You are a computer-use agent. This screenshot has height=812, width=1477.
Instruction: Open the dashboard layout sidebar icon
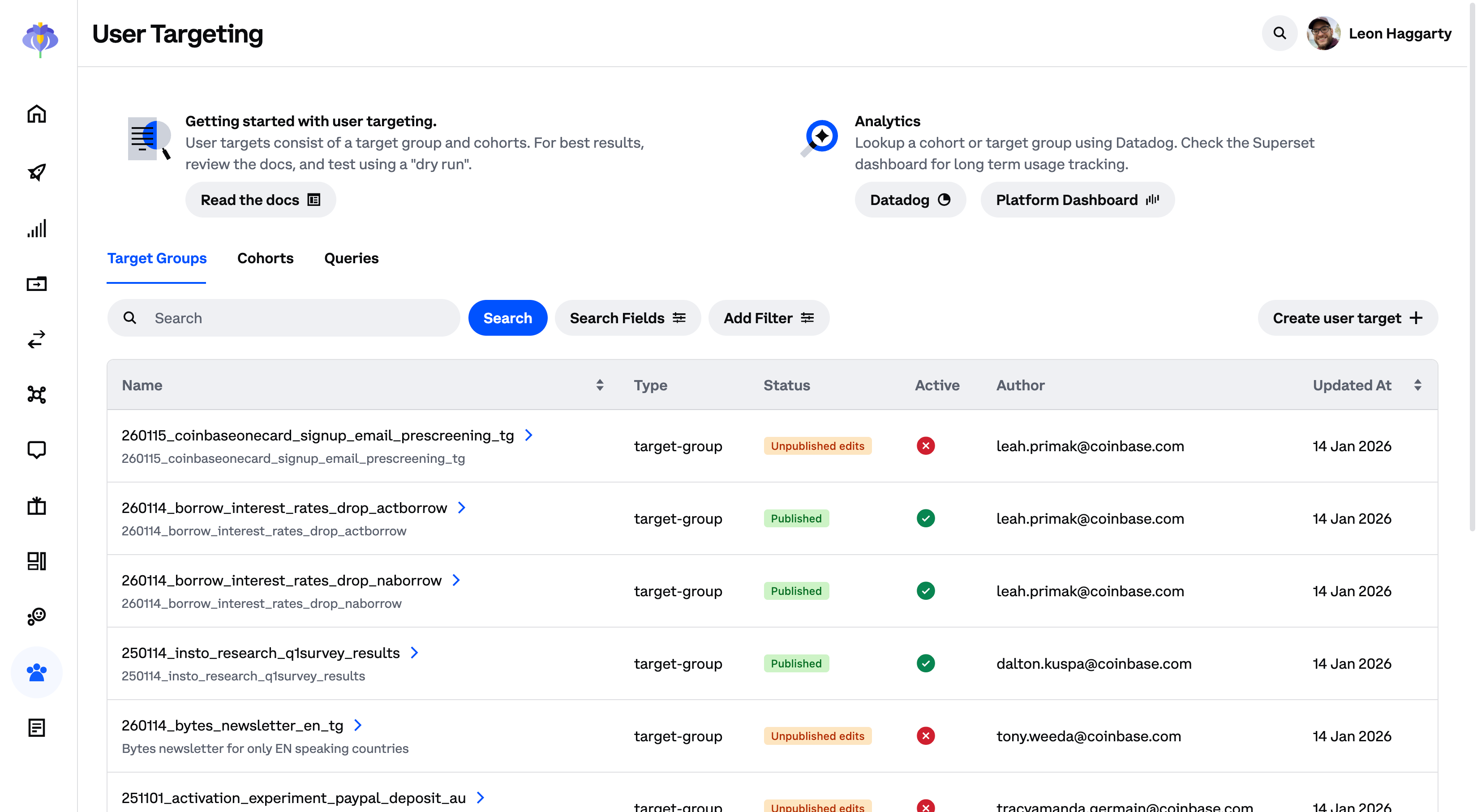[37, 561]
